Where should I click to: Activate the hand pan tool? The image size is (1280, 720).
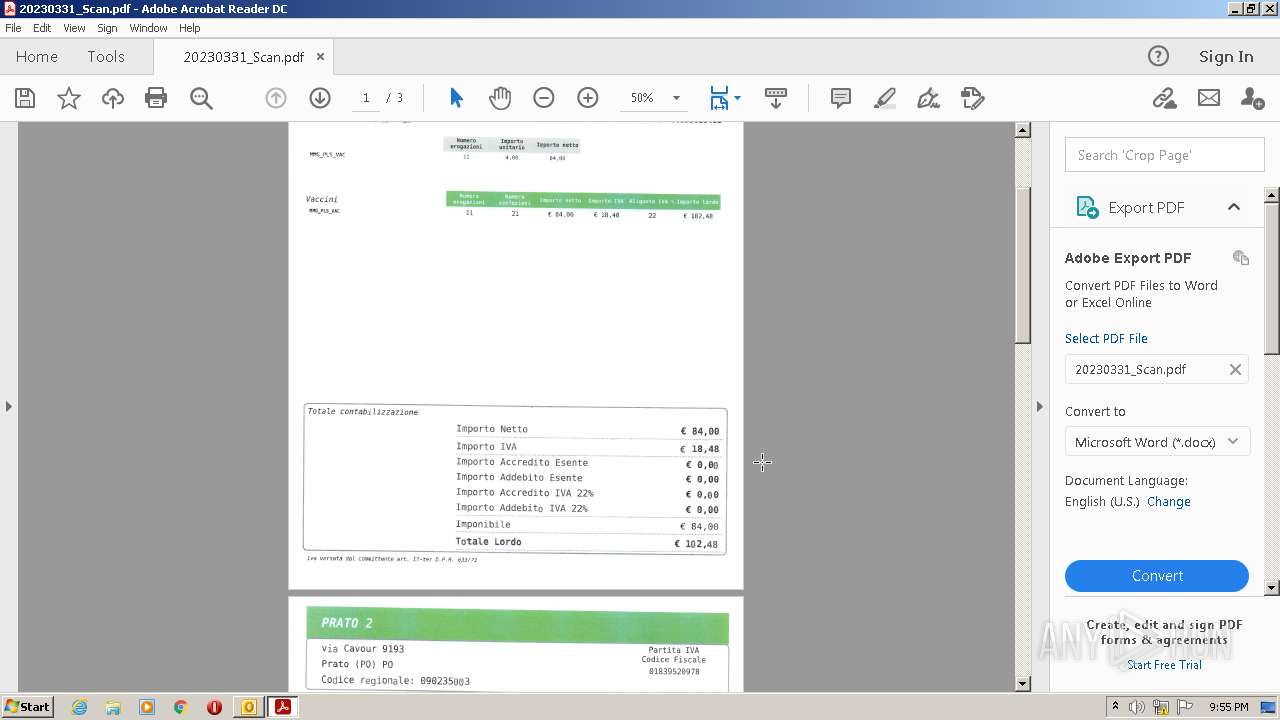pyautogui.click(x=500, y=98)
